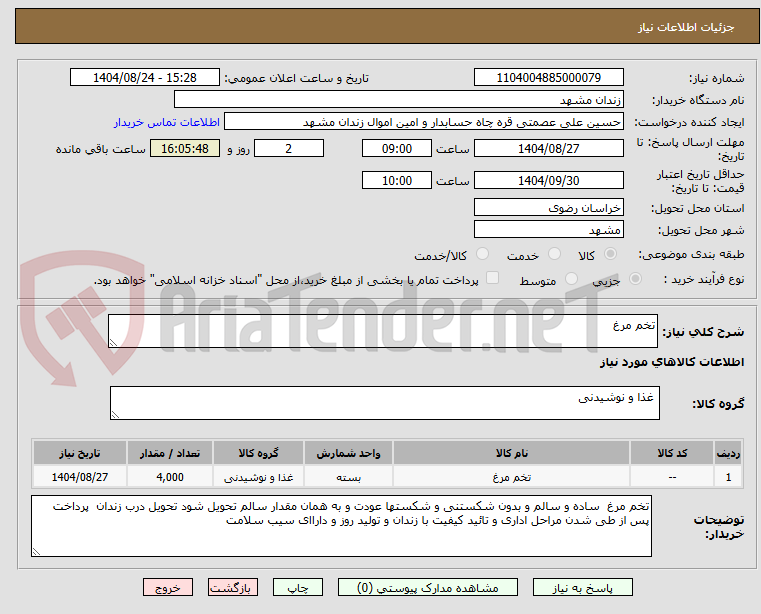Select the کالا radio button
The image size is (761, 614).
(611, 254)
